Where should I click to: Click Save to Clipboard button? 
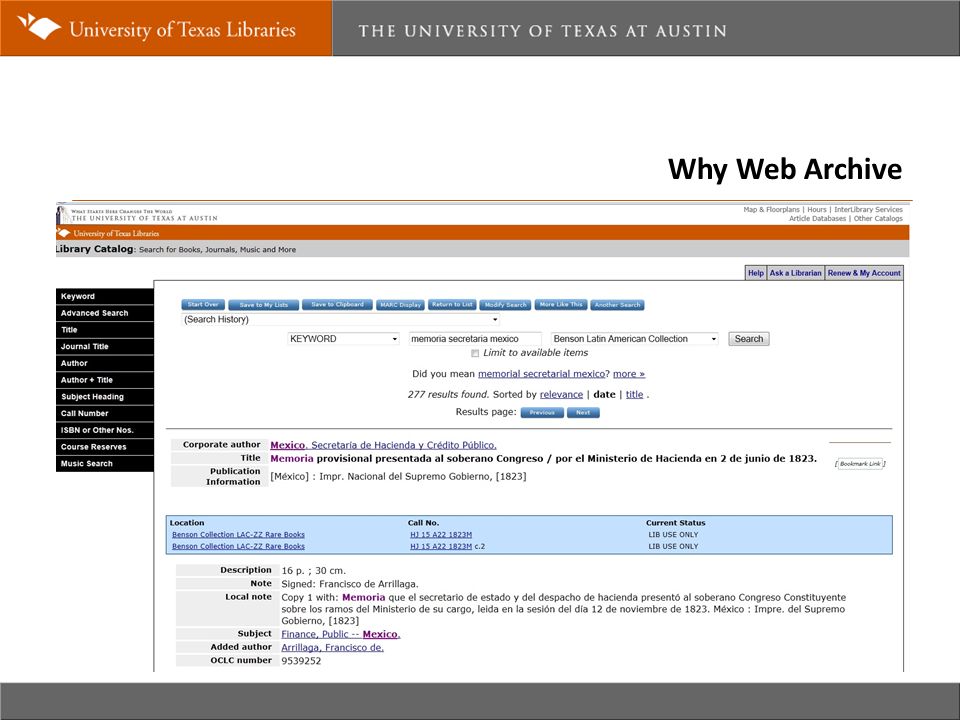(337, 305)
